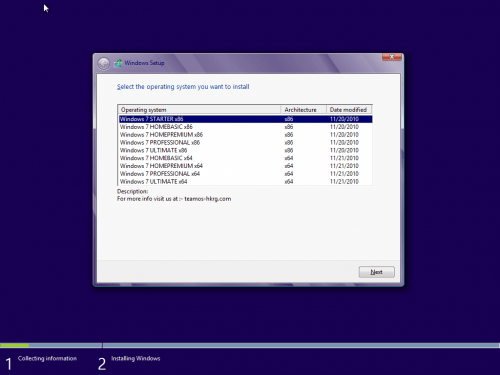Click the x64 architecture cell for HOMEBASIC x64
The image size is (500, 375).
(289, 158)
